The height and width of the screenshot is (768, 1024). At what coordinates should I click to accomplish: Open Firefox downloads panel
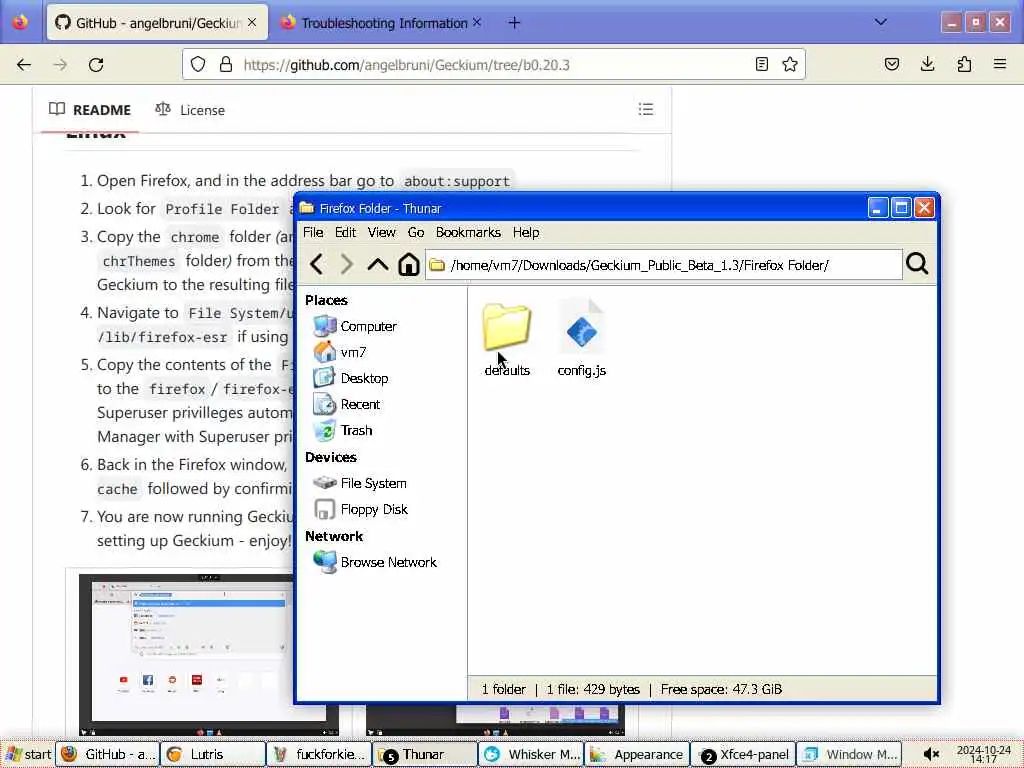pyautogui.click(x=927, y=64)
